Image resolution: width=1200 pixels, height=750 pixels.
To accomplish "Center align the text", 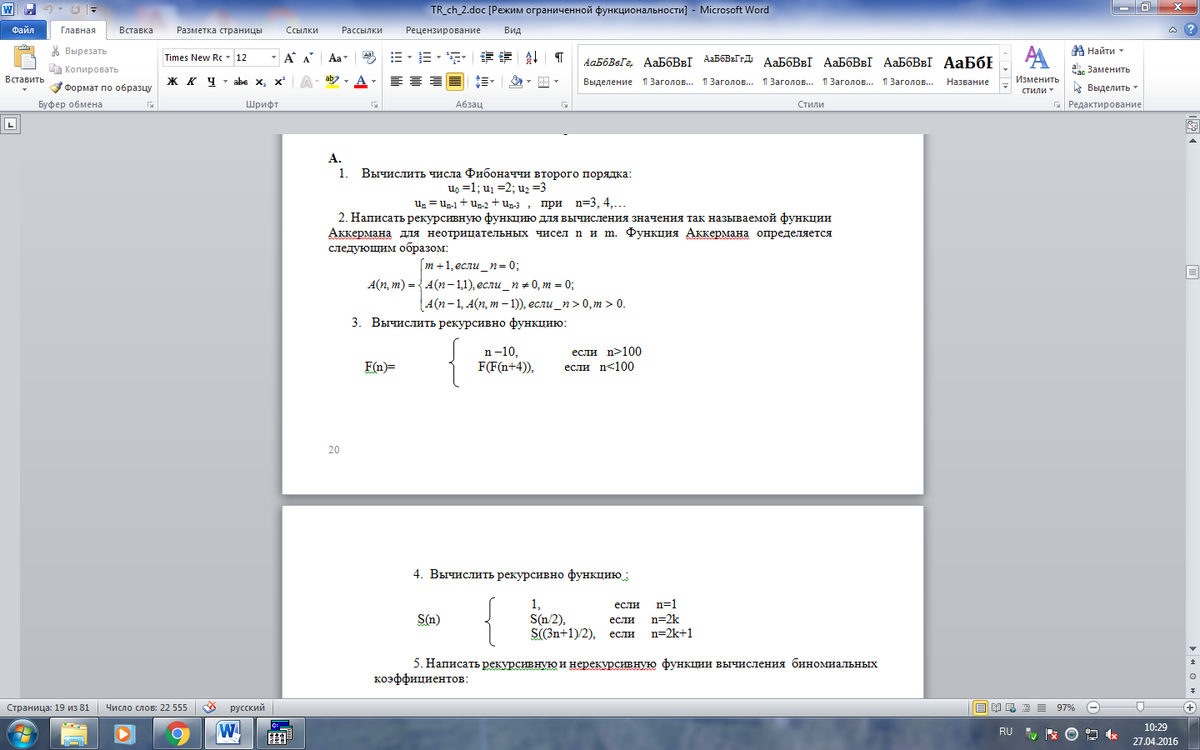I will (415, 82).
